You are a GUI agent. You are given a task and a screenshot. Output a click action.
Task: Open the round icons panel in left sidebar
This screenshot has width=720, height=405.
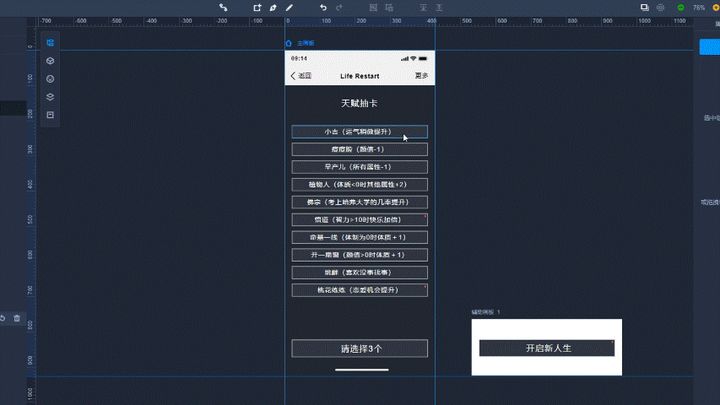coord(50,79)
